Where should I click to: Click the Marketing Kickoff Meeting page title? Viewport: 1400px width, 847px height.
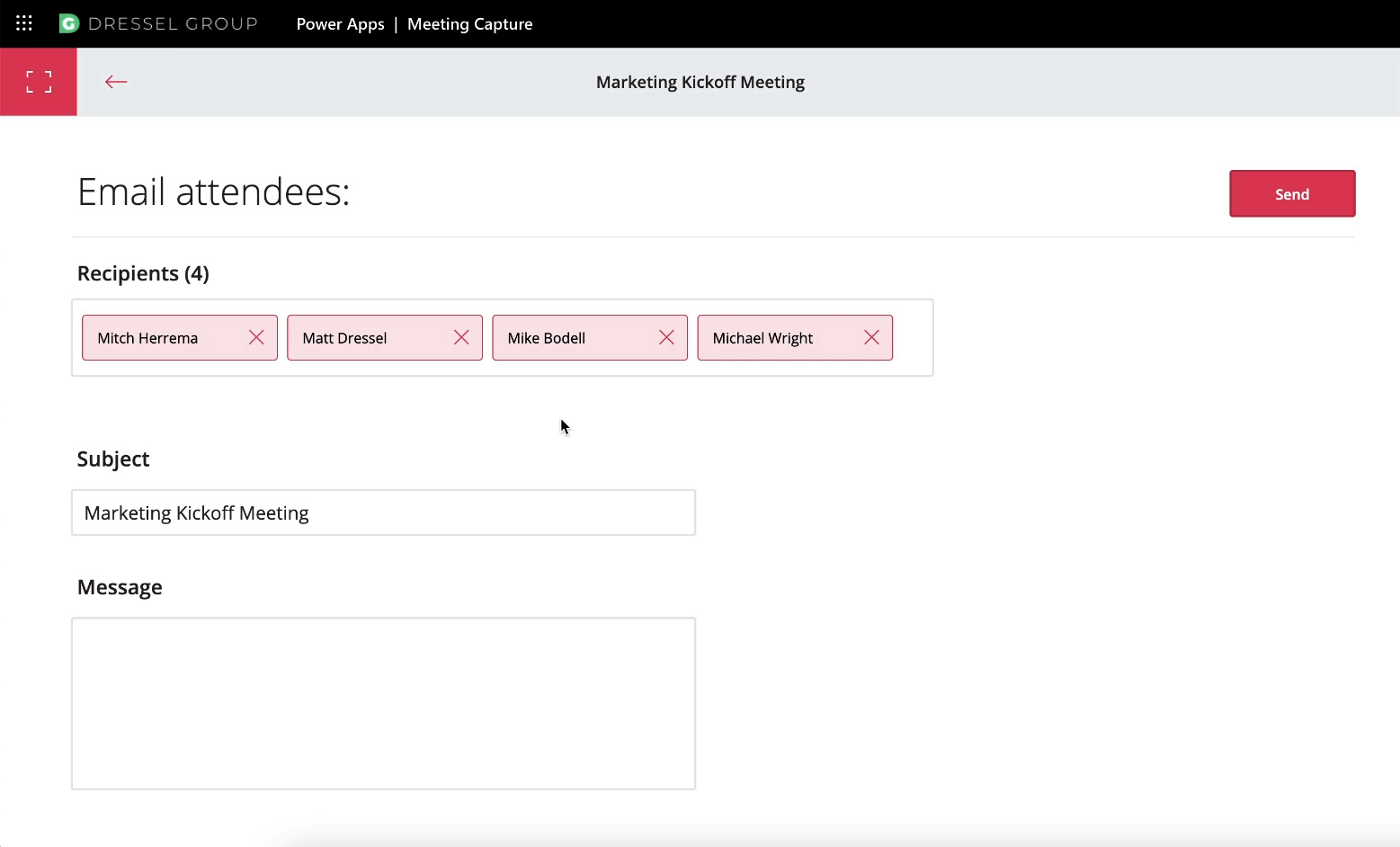700,82
